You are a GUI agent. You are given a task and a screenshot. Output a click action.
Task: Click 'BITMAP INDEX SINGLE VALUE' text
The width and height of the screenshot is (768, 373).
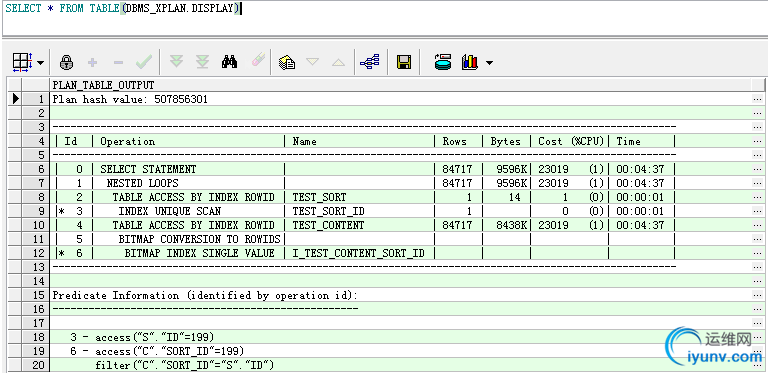pyautogui.click(x=199, y=253)
